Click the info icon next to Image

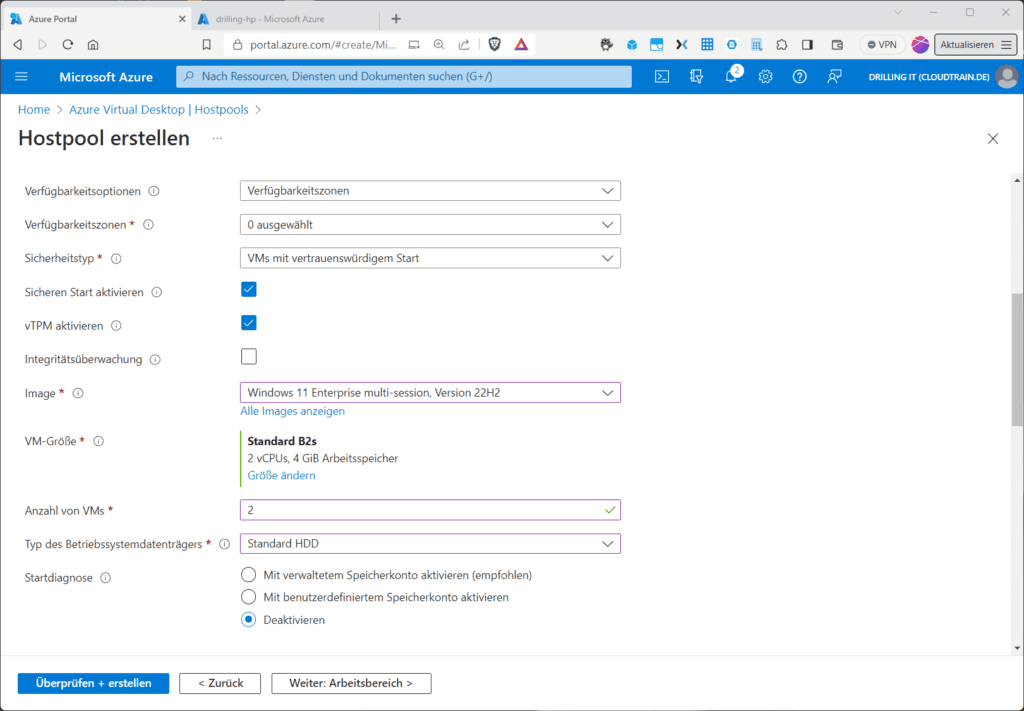78,393
